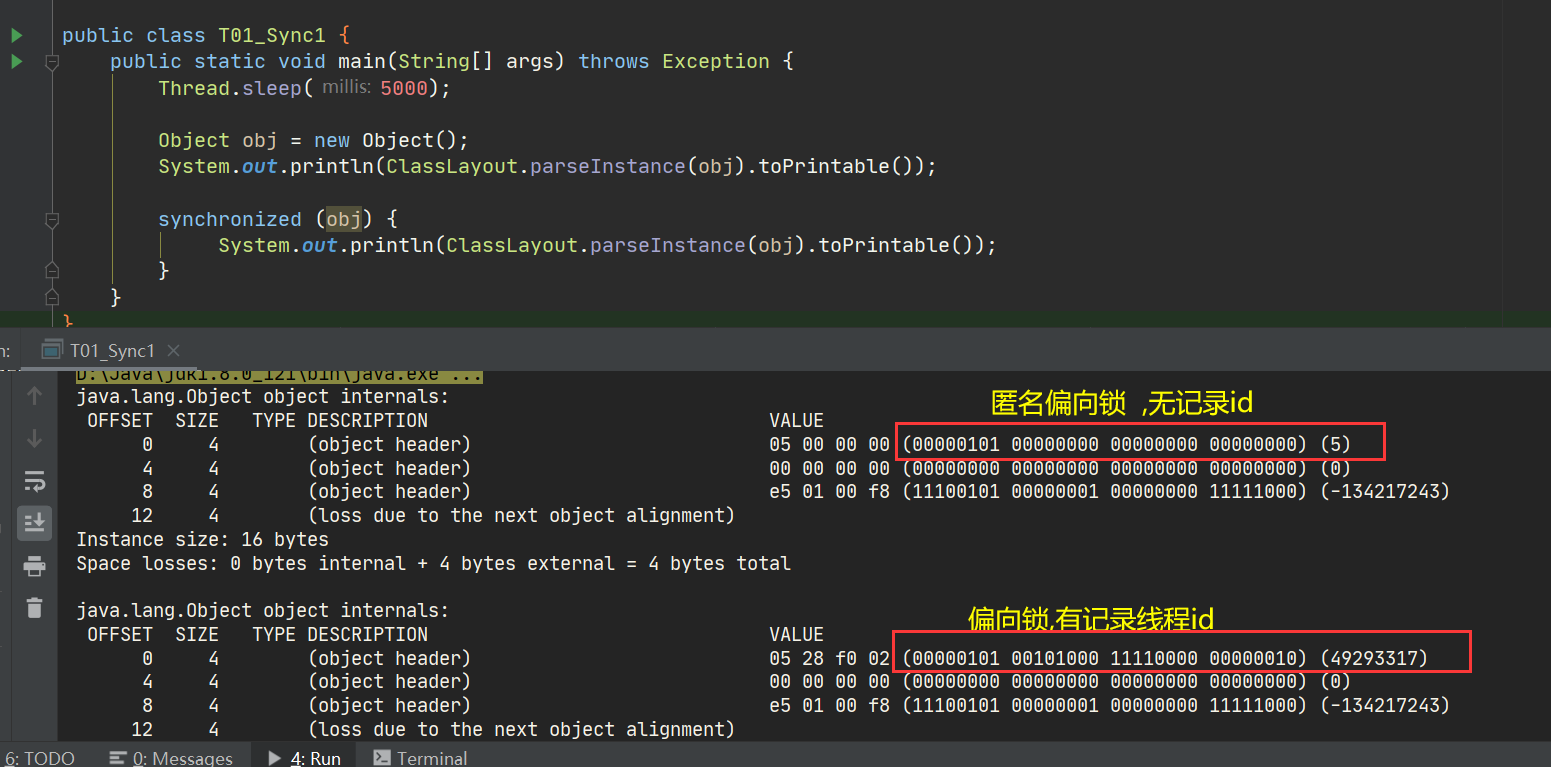Image resolution: width=1551 pixels, height=767 pixels.
Task: Click the word Exception in the throws clause
Action: coord(716,61)
